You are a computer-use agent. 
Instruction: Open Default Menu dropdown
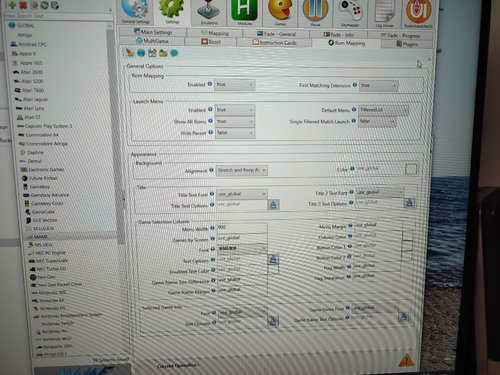[x=383, y=110]
